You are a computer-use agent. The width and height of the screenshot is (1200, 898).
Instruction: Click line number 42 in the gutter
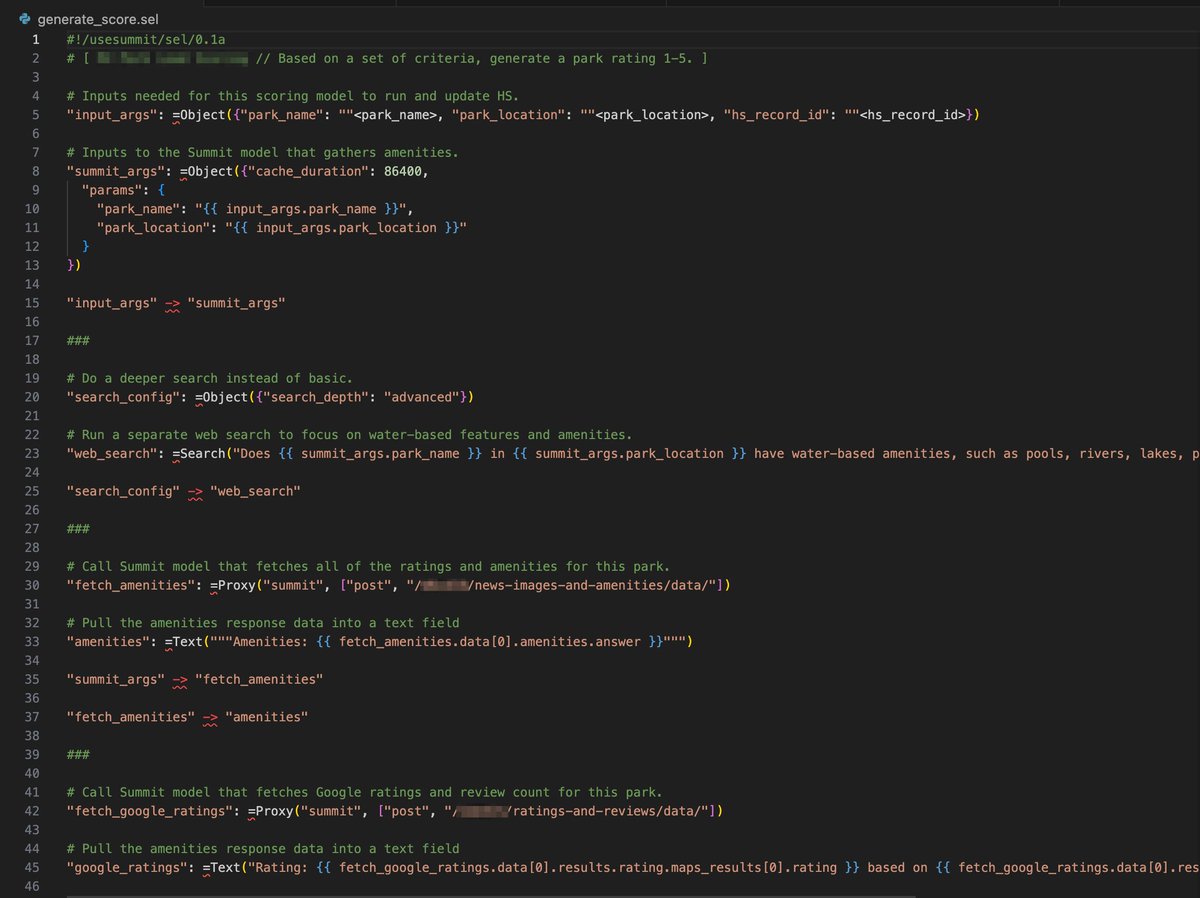[x=31, y=810]
